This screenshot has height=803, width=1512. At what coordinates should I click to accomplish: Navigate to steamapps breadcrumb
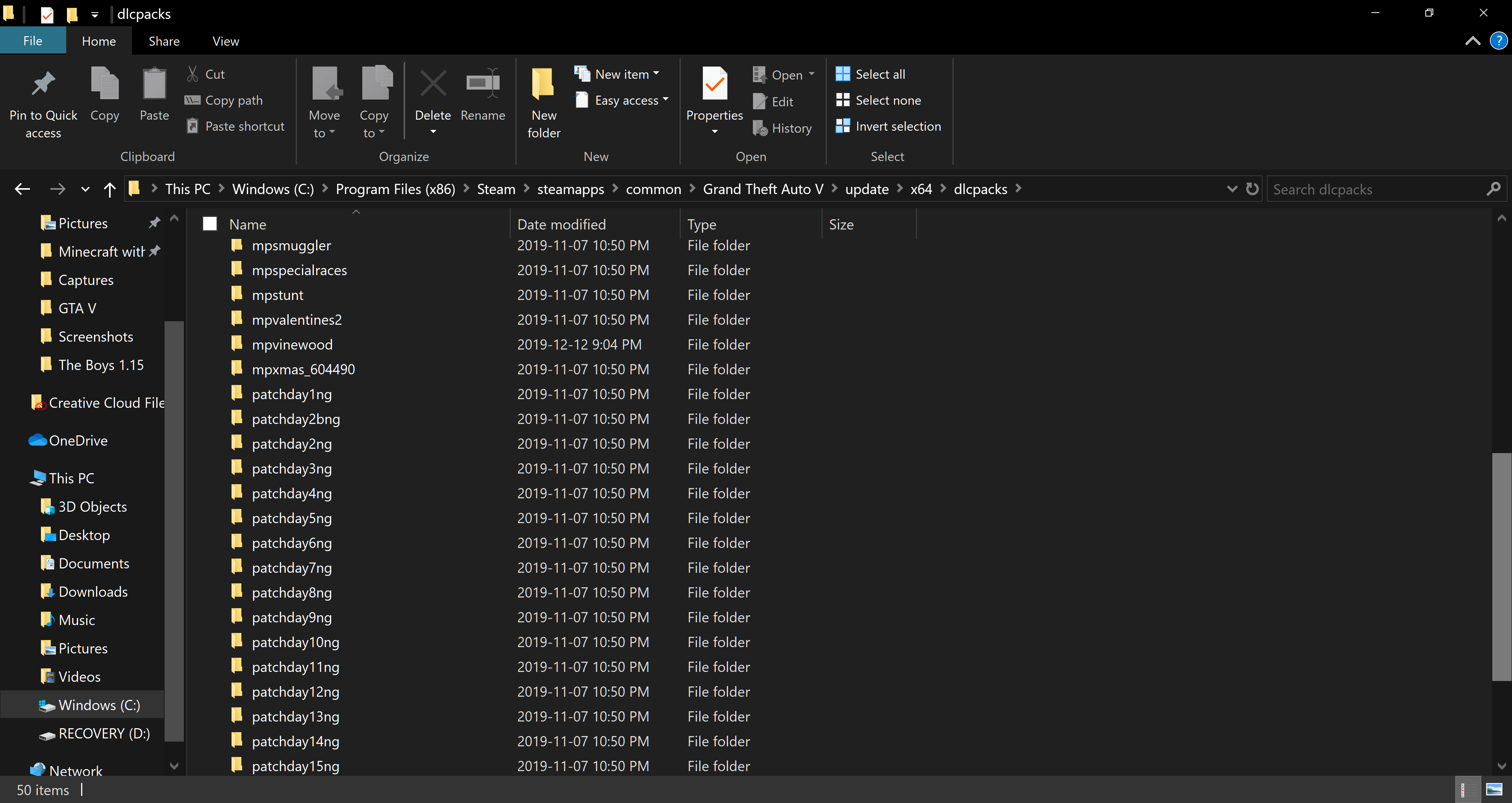[x=571, y=189]
